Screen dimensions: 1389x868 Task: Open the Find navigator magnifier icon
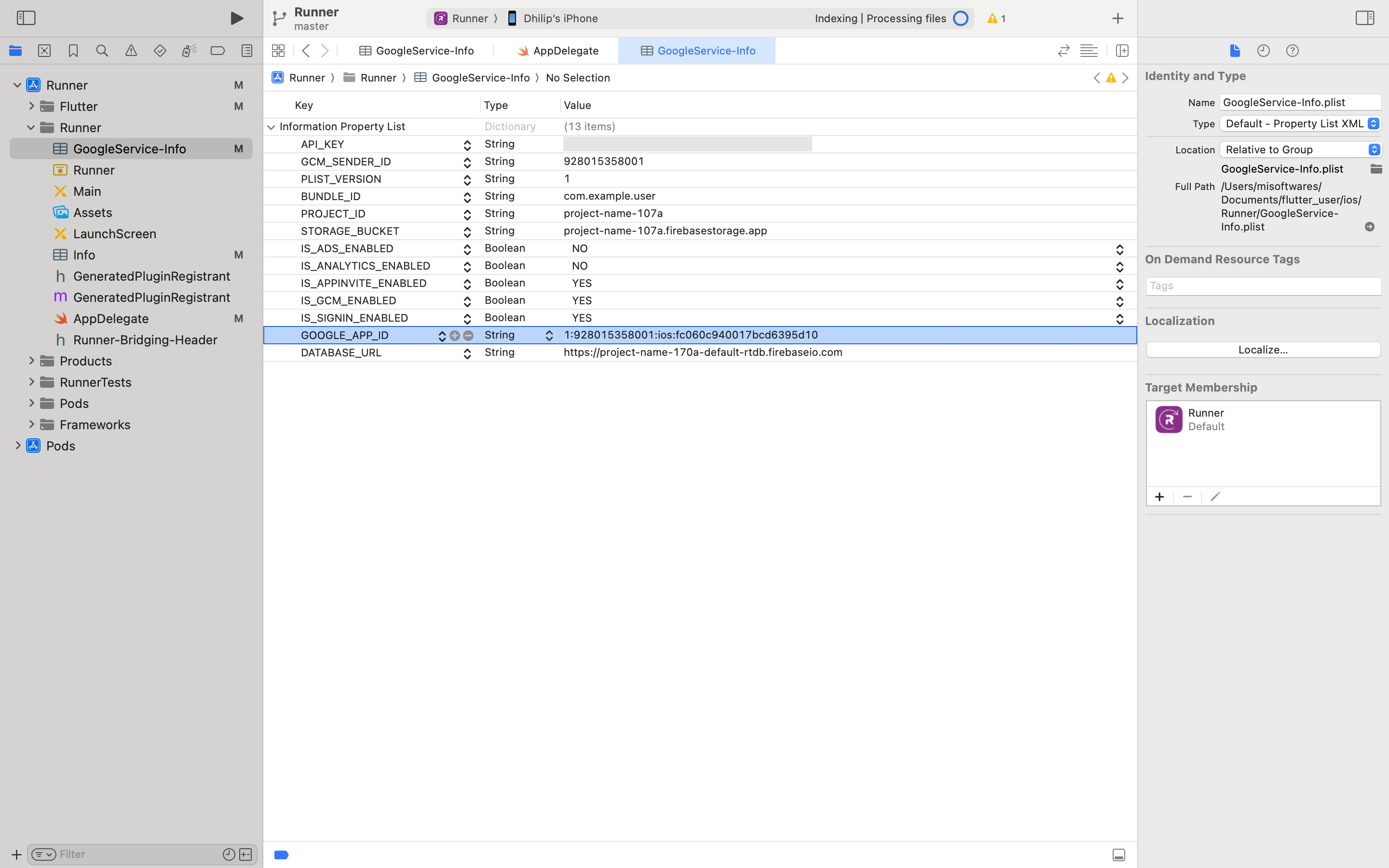click(x=102, y=51)
